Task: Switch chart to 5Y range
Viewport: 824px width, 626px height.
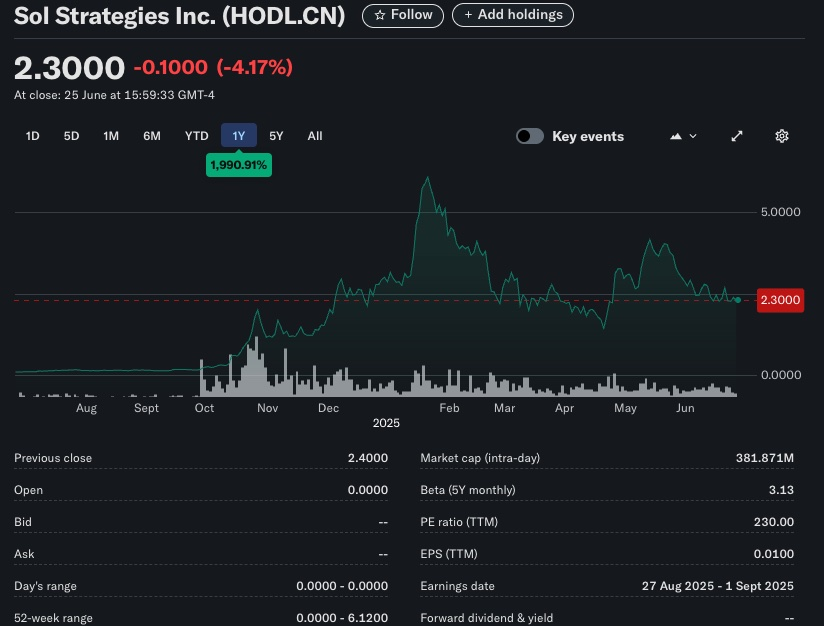Action: (x=276, y=136)
